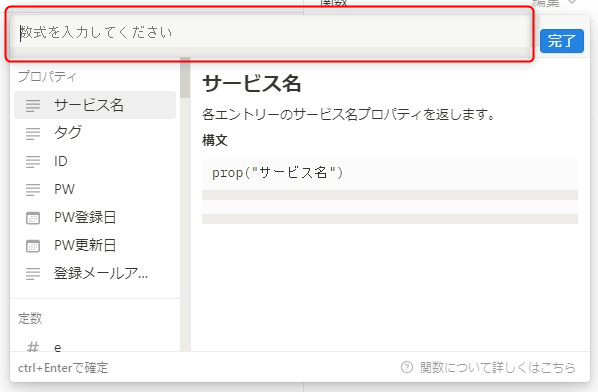The image size is (598, 392).
Task: Click the question mark help icon
Action: point(407,368)
